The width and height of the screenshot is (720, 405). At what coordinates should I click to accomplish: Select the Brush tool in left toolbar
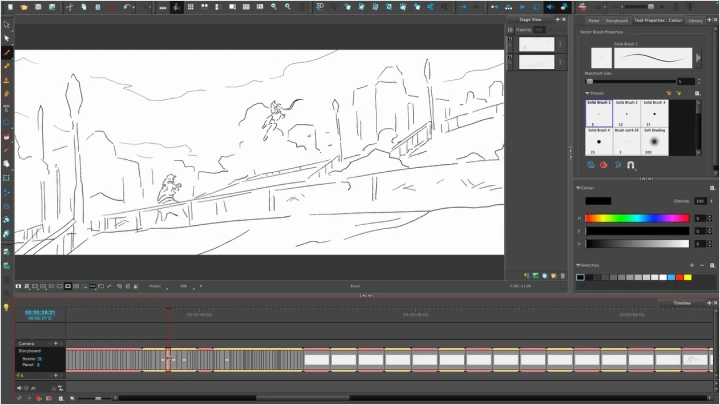coord(7,52)
